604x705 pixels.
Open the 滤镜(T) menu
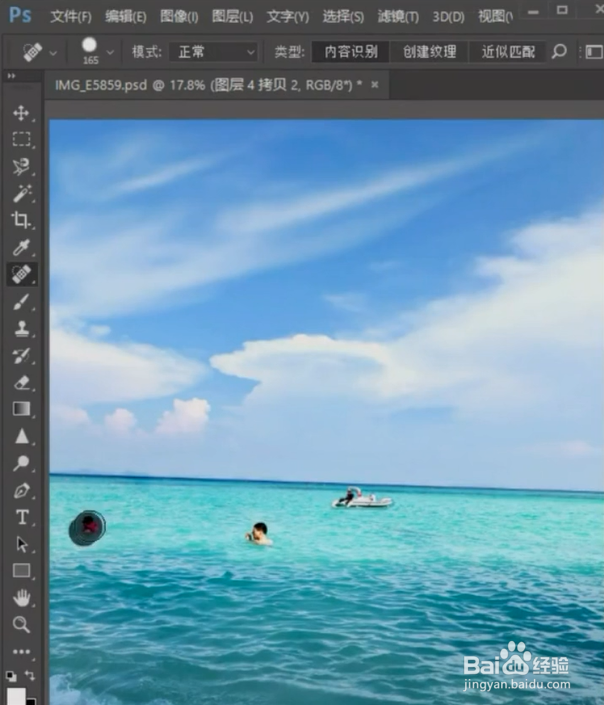[398, 17]
